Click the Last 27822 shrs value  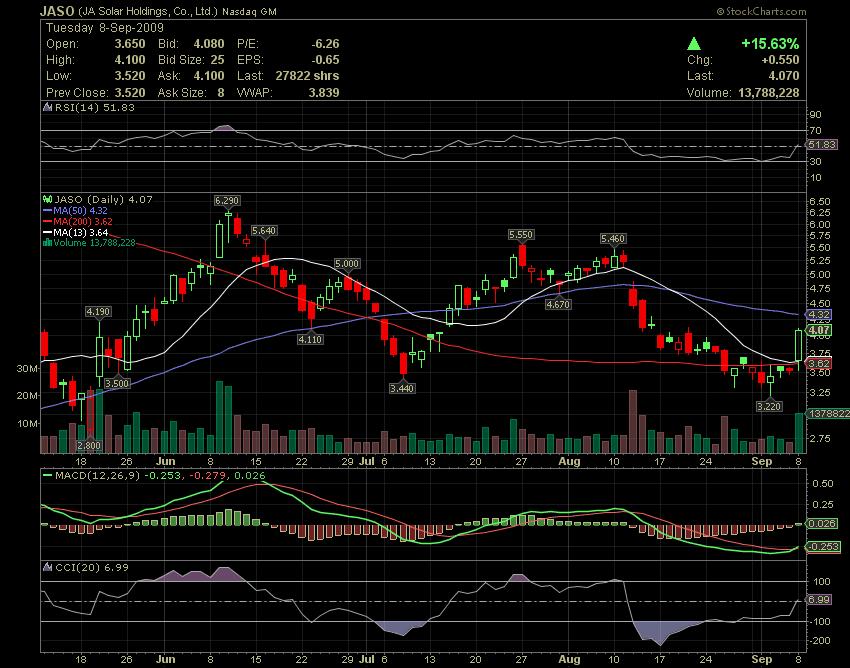307,76
